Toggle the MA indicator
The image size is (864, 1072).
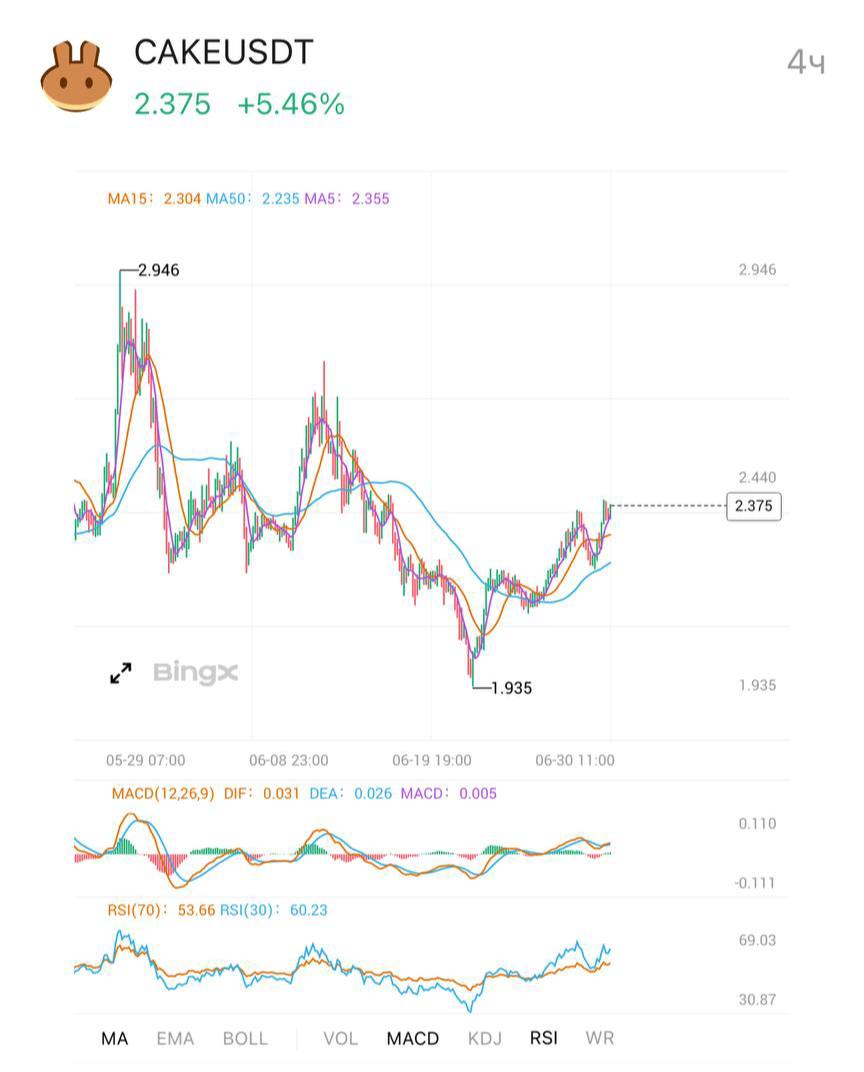(115, 1038)
